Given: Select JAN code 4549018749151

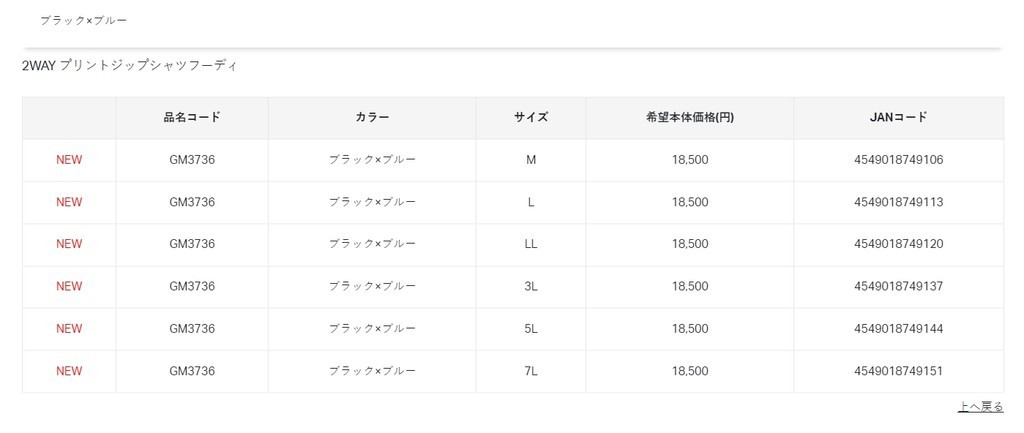Looking at the screenshot, I should 899,371.
